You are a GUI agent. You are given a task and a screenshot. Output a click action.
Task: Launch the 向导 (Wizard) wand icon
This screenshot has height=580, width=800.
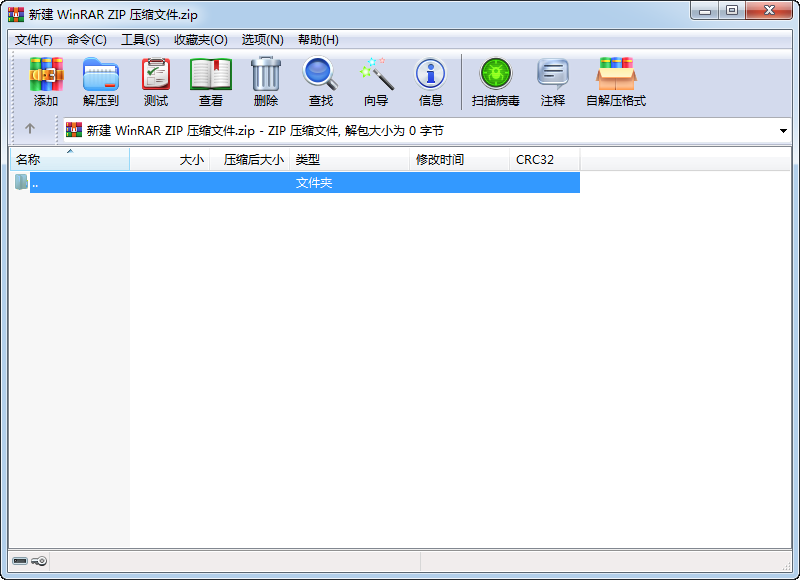[376, 82]
